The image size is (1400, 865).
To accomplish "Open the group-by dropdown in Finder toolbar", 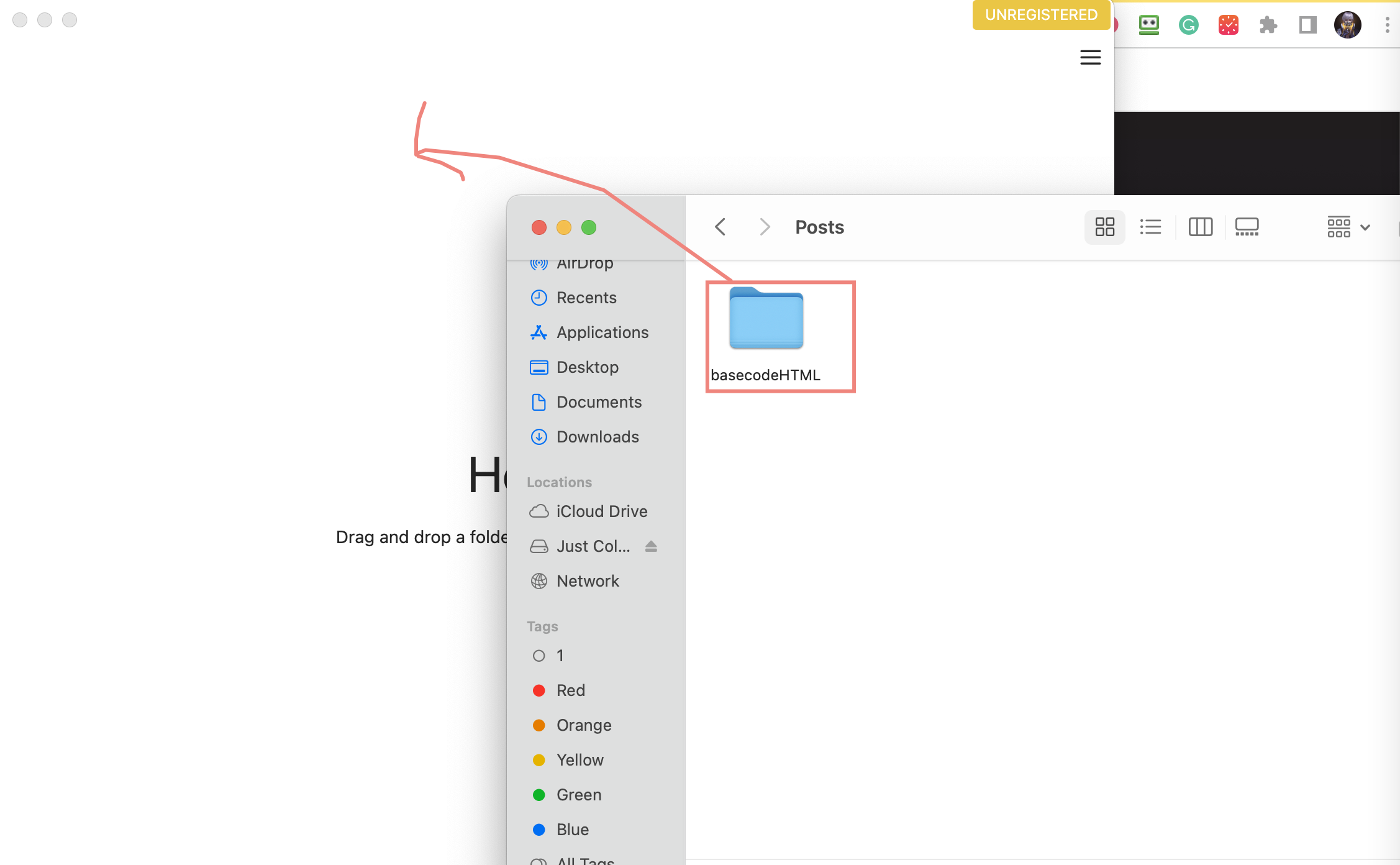I will pyautogui.click(x=1348, y=227).
